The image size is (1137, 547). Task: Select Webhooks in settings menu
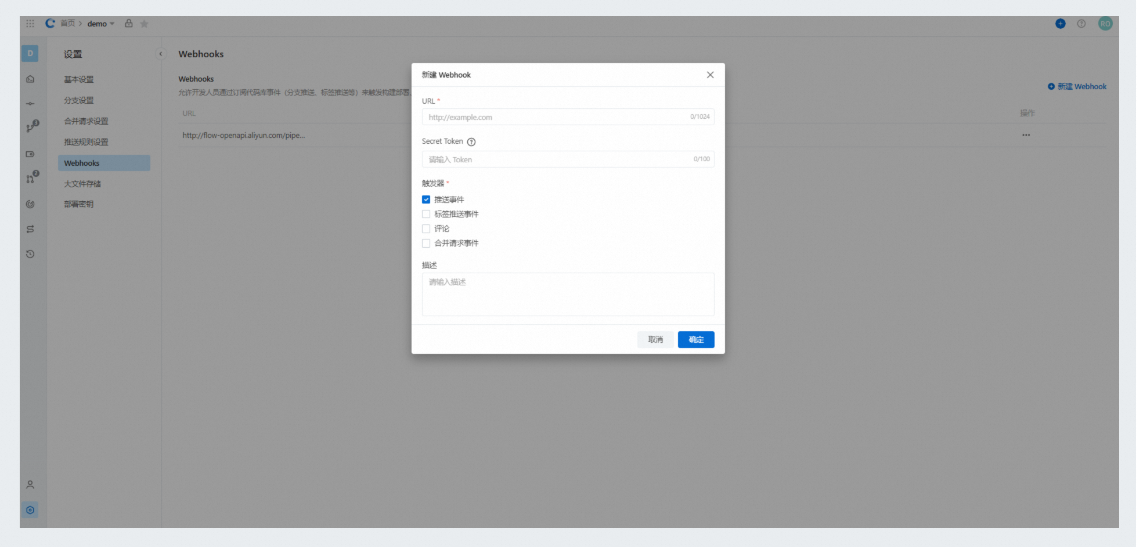pos(104,163)
